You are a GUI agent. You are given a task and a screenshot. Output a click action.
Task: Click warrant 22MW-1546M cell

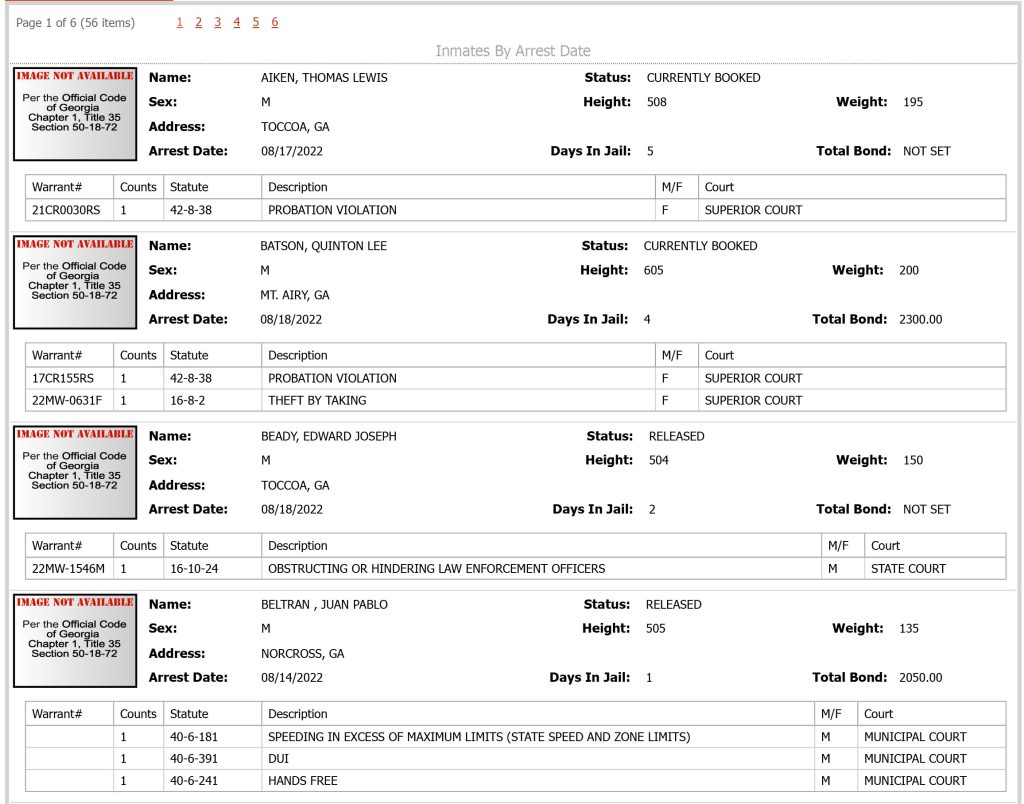(x=69, y=569)
